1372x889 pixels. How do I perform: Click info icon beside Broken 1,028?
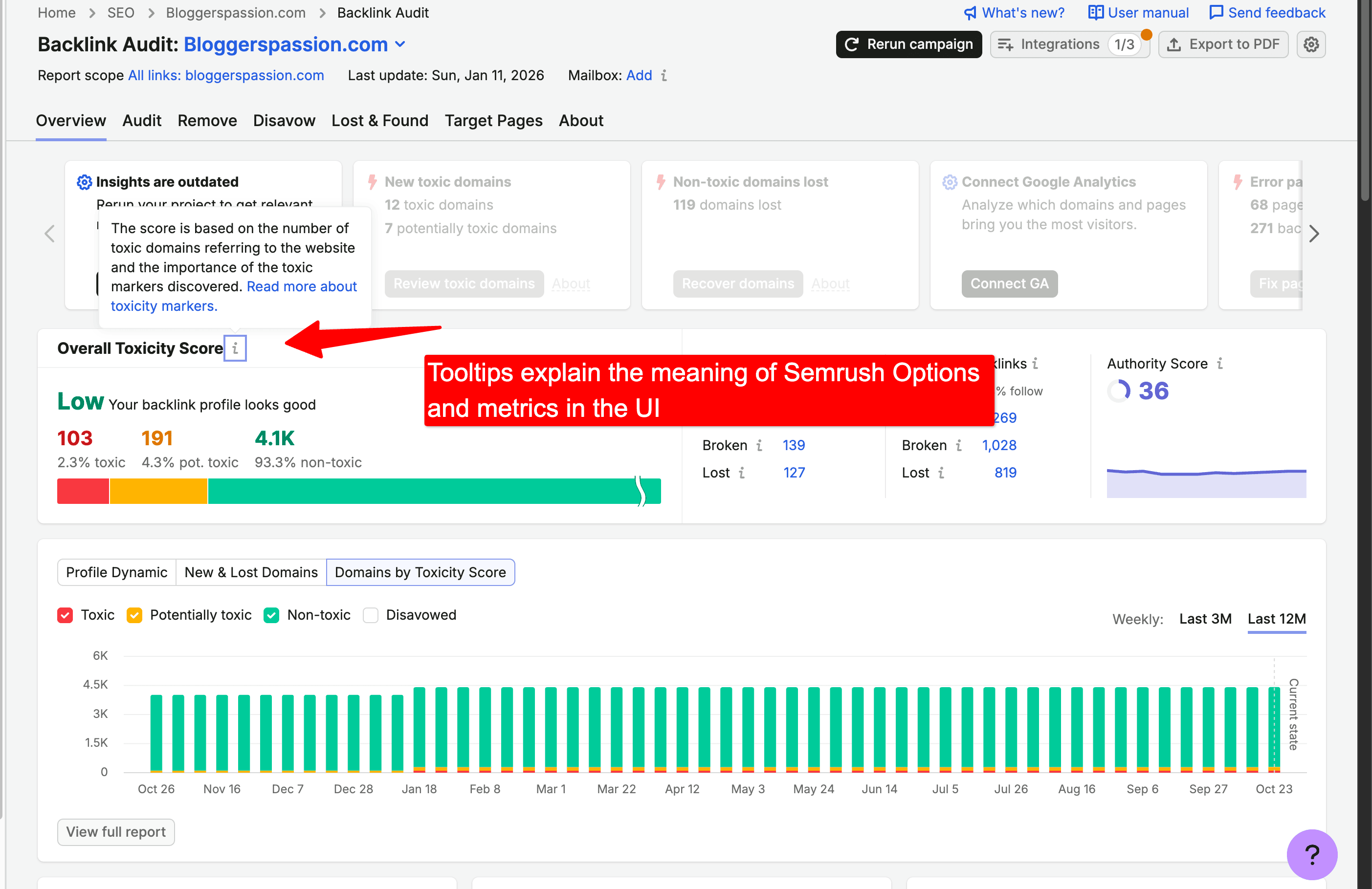(959, 445)
